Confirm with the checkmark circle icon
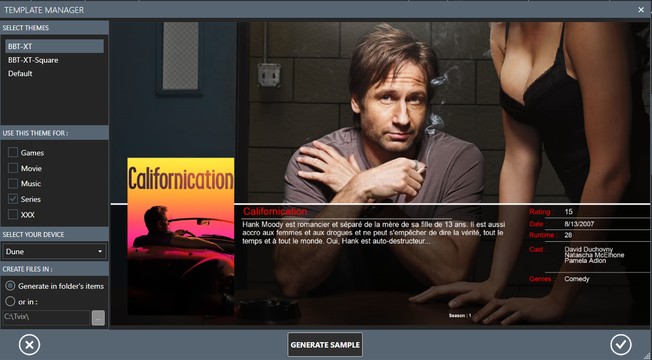Screen dimensions: 652x360 click(x=621, y=345)
